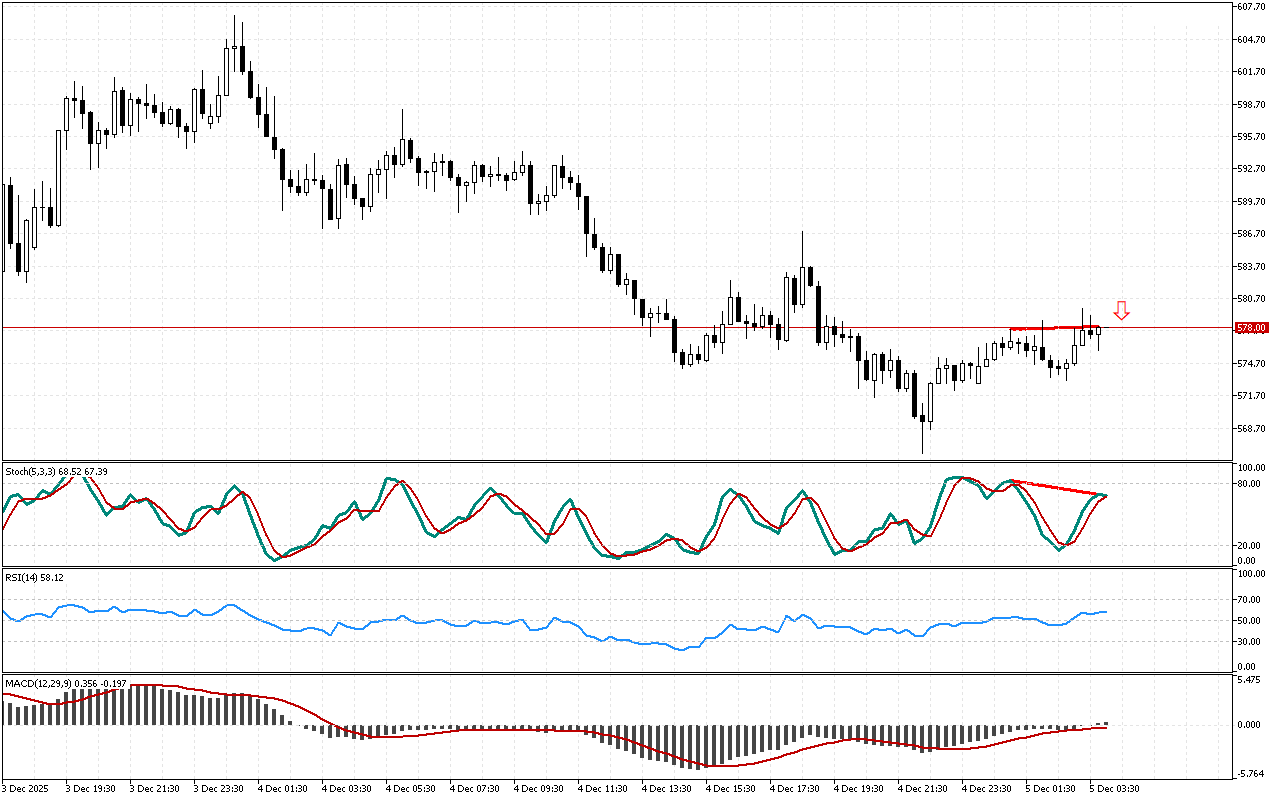The image size is (1280, 800).
Task: Click the 578.00 current price label
Action: [x=1251, y=328]
